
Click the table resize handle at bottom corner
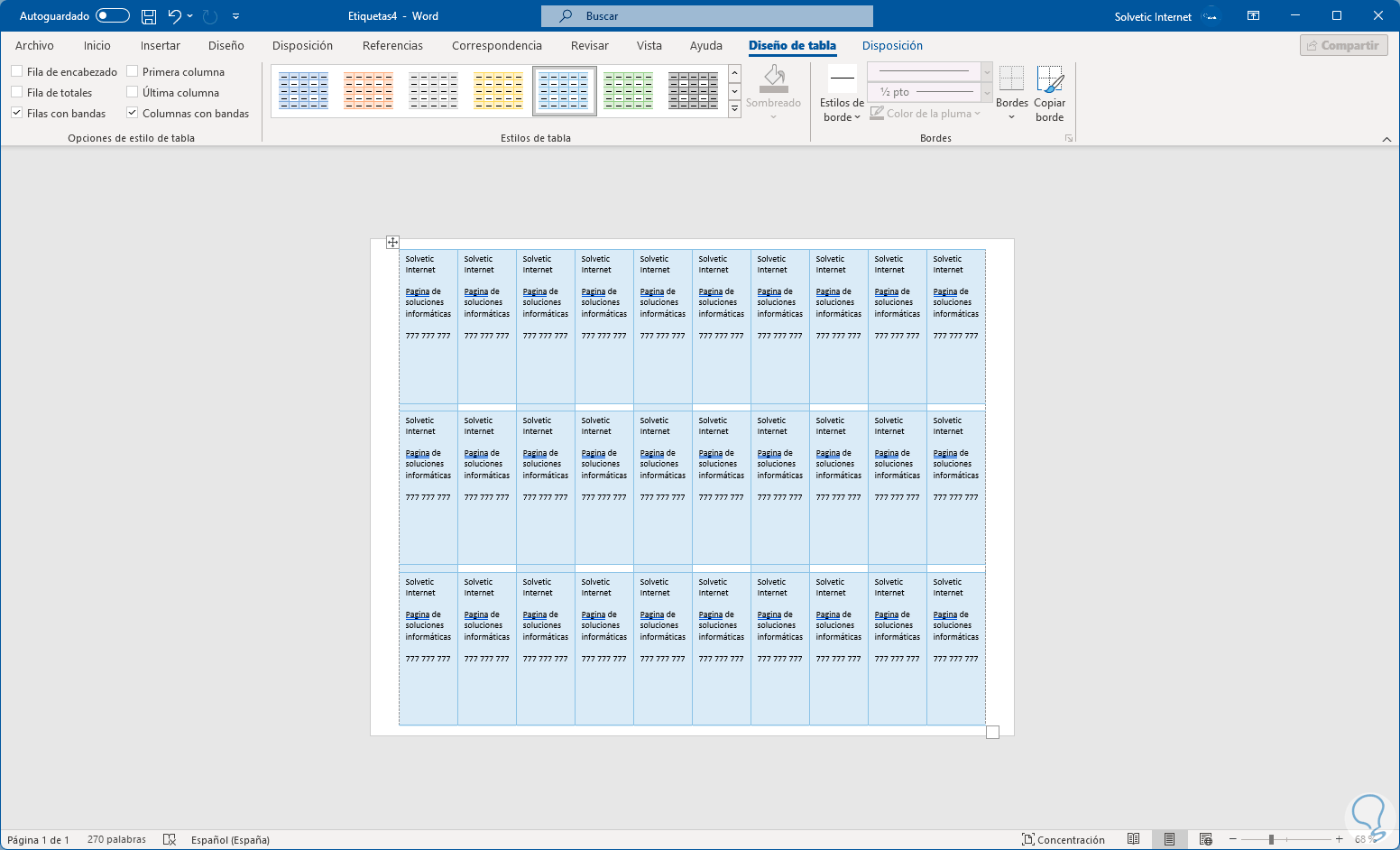[x=992, y=732]
